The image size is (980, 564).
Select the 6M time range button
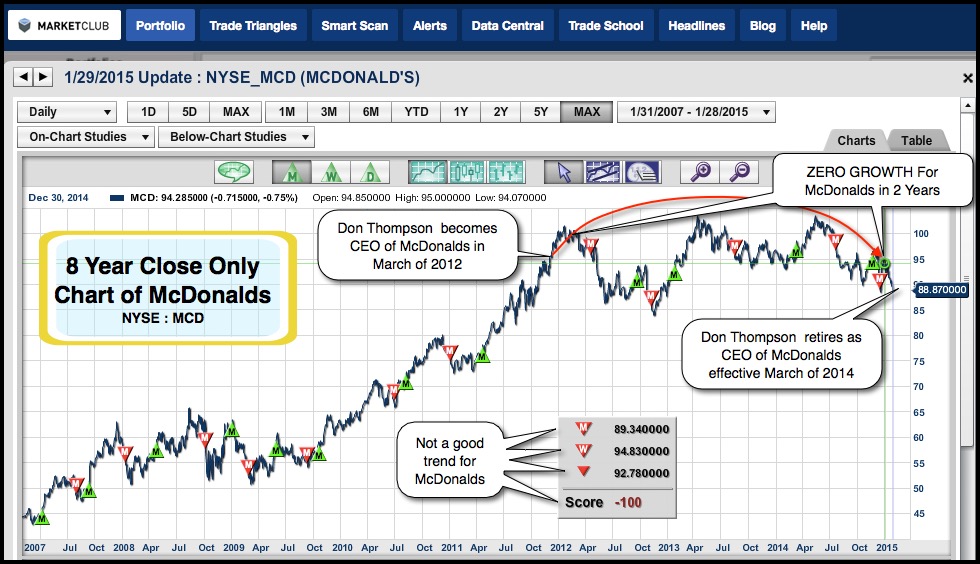pyautogui.click(x=370, y=112)
